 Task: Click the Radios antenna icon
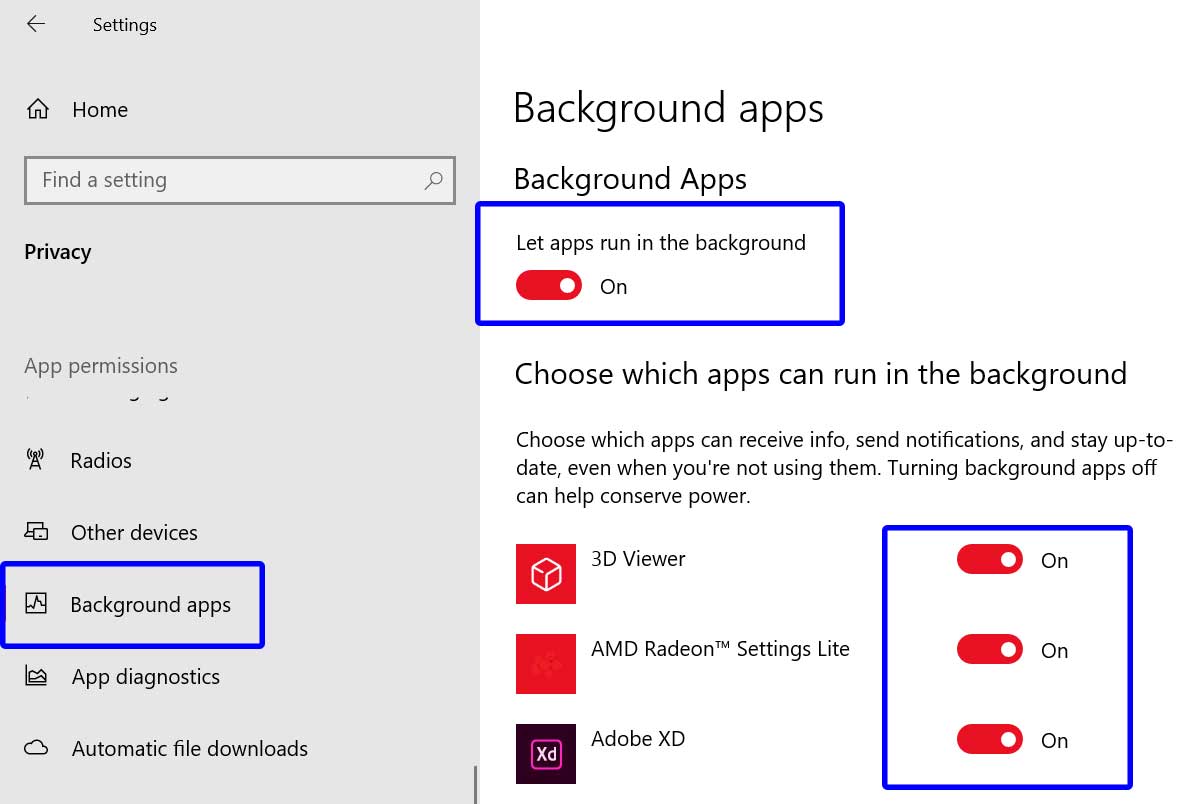[37, 460]
